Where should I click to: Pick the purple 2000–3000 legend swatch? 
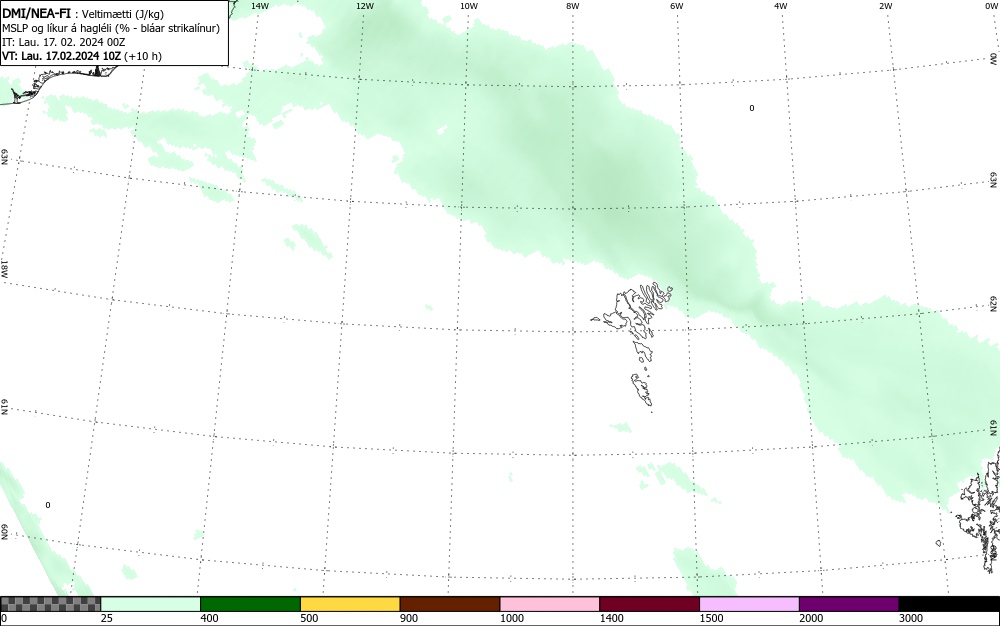tap(849, 604)
